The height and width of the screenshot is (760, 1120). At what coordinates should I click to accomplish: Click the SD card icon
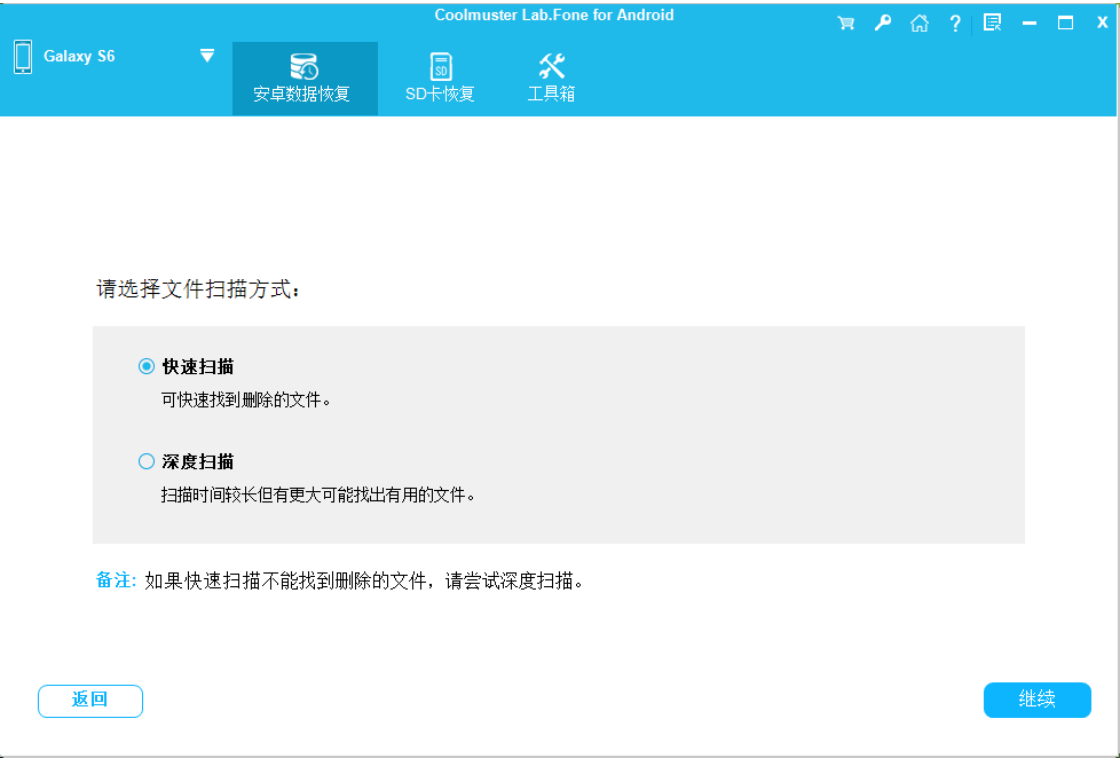pyautogui.click(x=440, y=67)
